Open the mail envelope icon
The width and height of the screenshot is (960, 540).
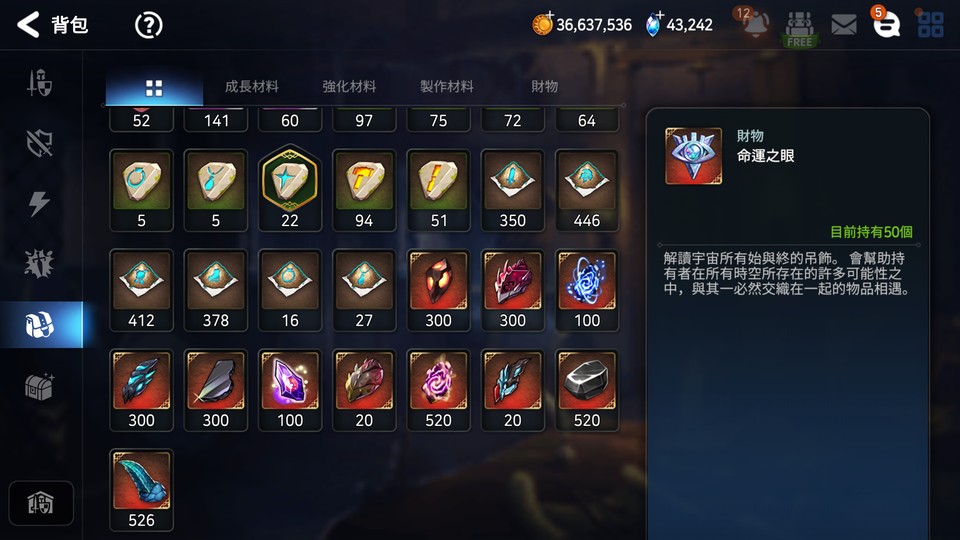[844, 25]
